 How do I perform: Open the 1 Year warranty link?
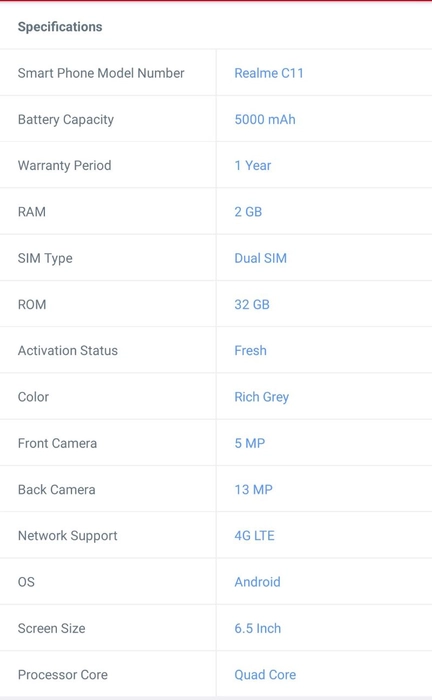tap(253, 165)
